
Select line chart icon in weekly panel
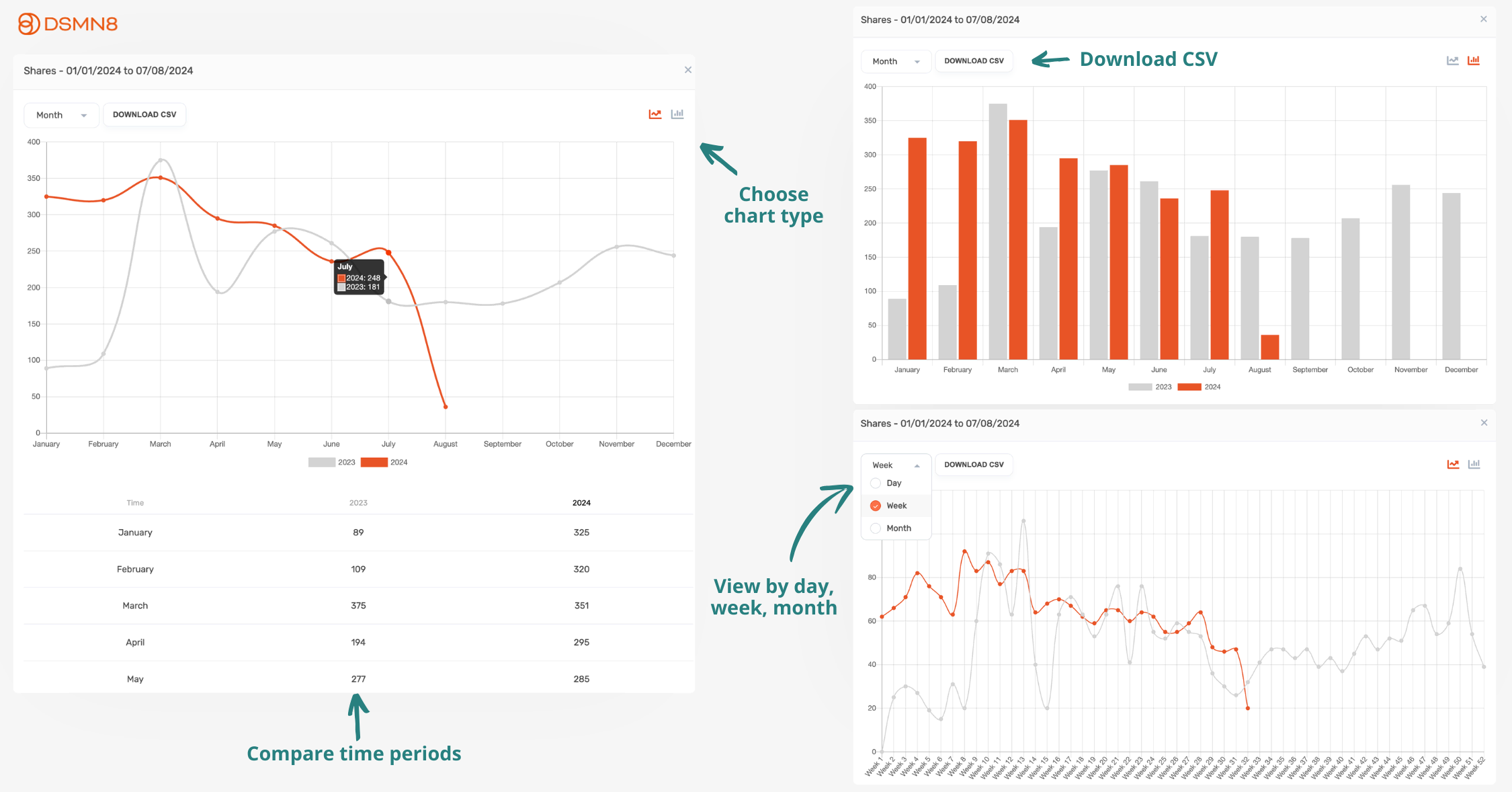coord(1453,465)
